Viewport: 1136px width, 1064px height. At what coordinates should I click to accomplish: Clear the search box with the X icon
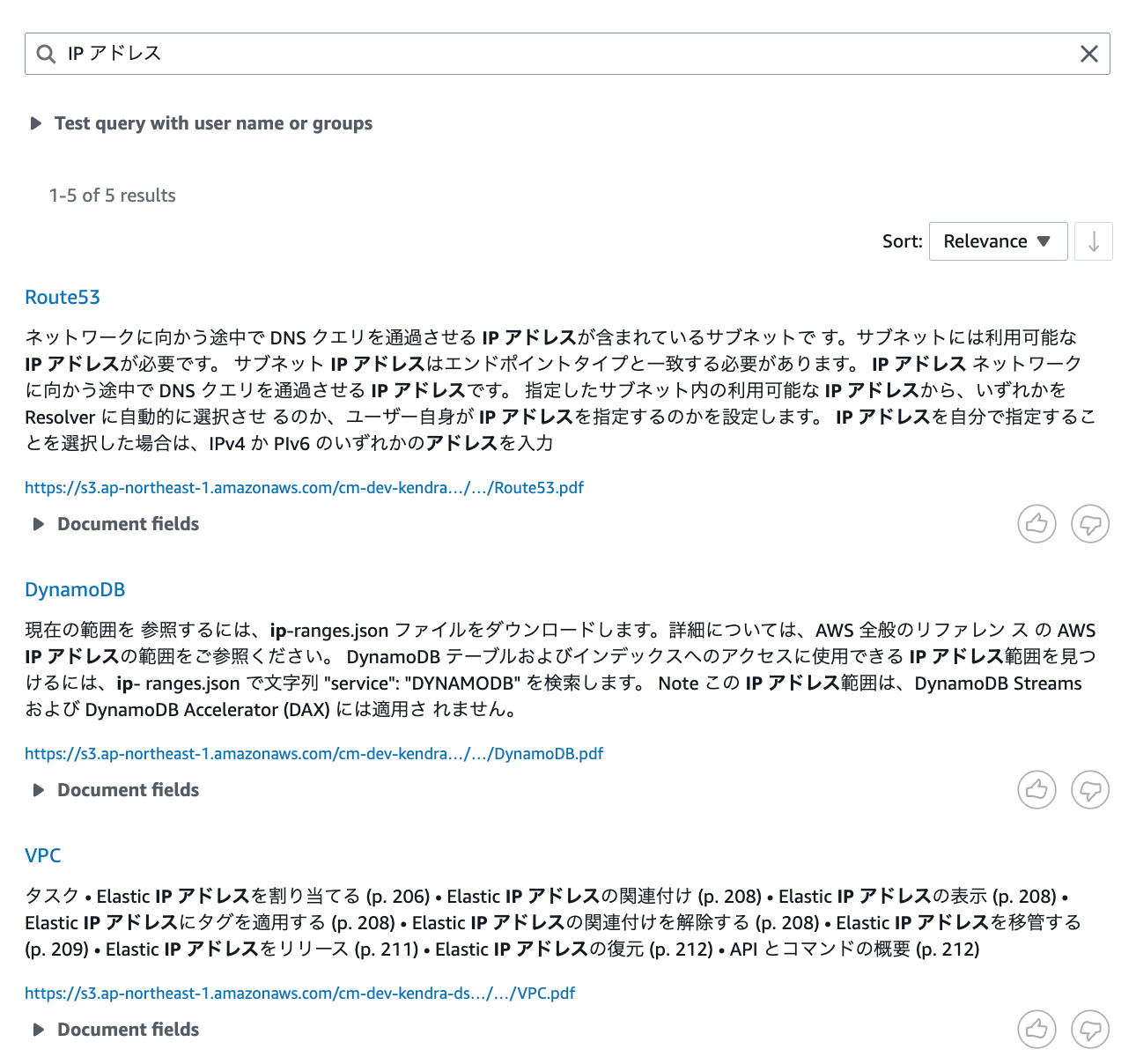point(1089,54)
